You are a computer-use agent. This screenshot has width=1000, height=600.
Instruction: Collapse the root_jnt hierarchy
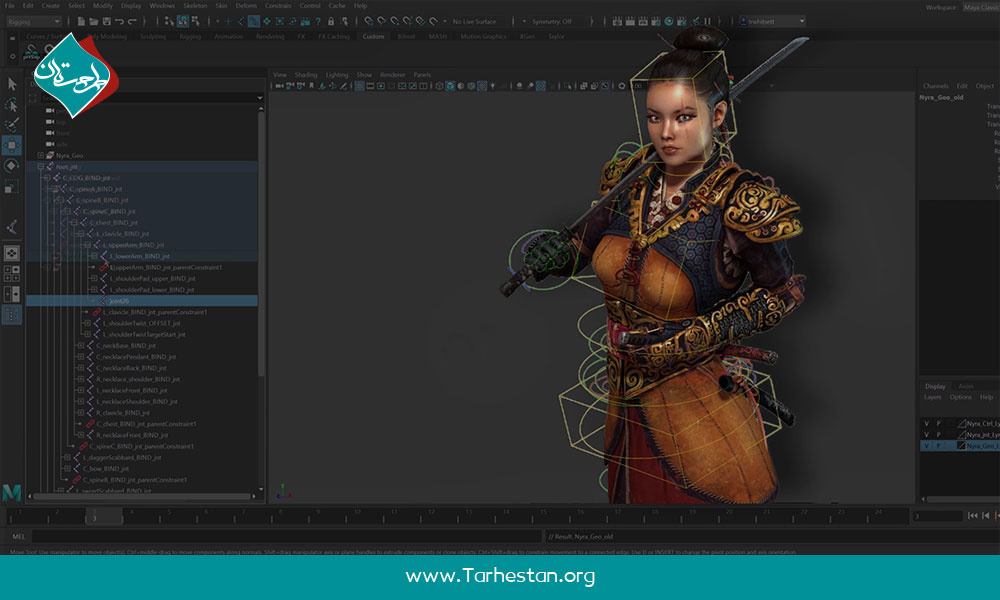(41, 167)
